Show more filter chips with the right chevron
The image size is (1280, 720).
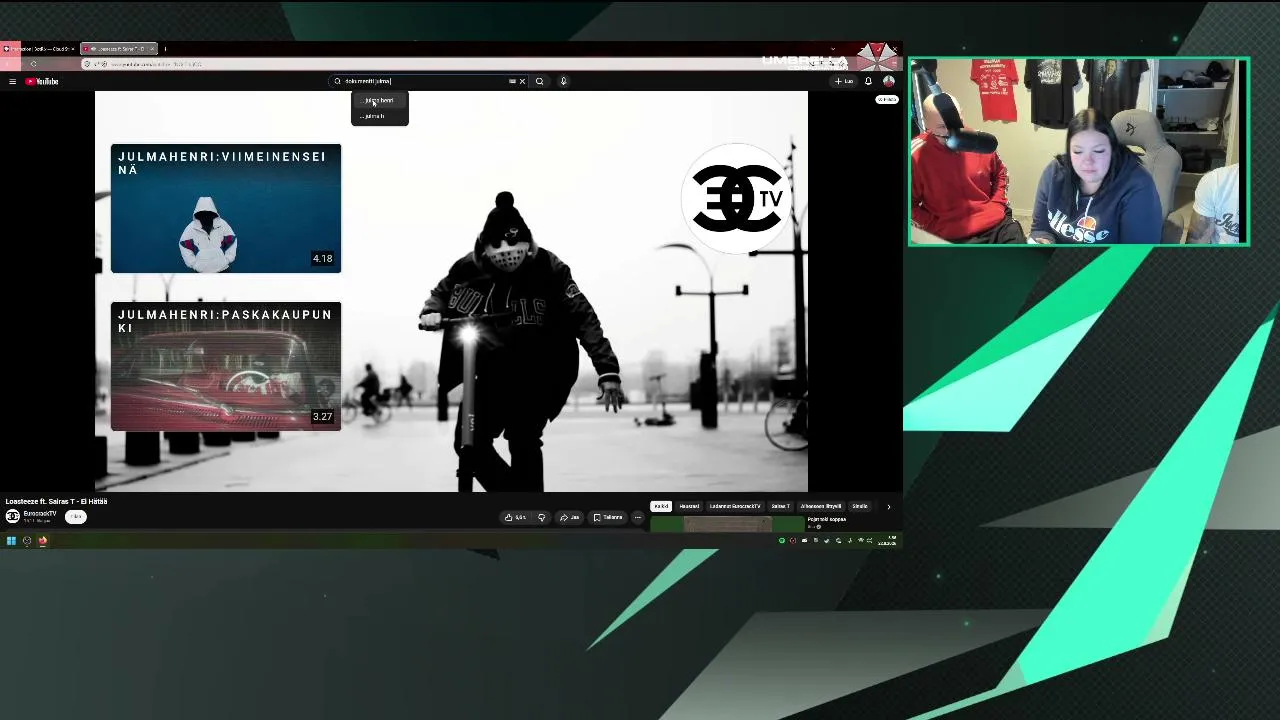click(x=888, y=506)
